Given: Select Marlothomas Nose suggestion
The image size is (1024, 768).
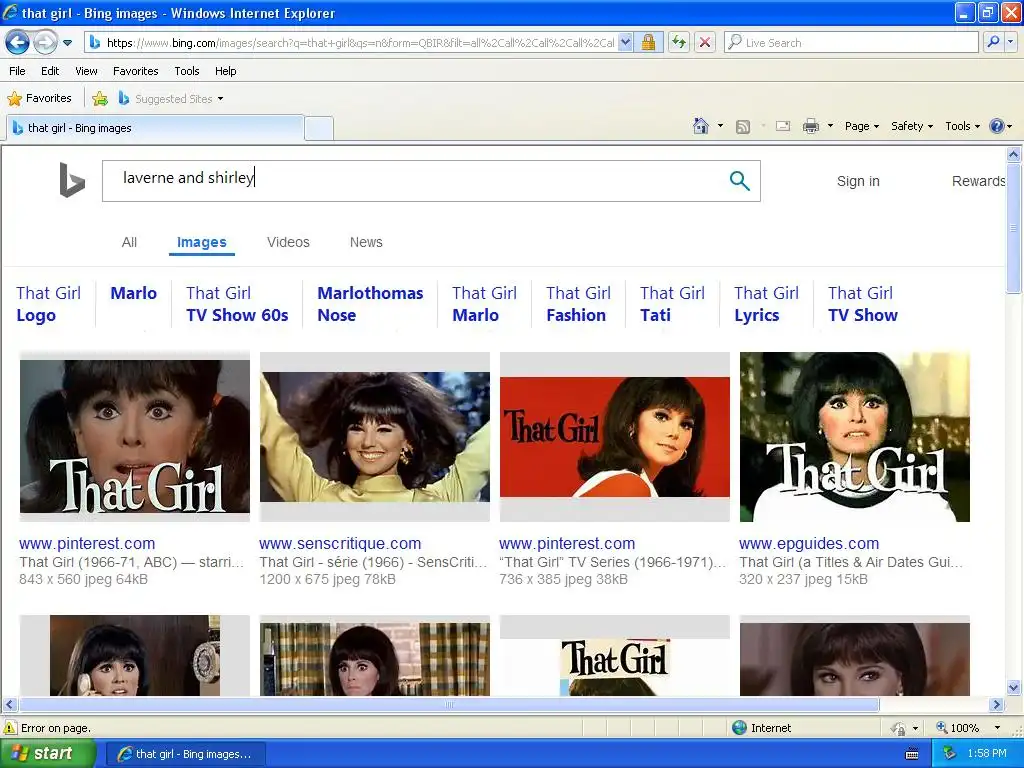Looking at the screenshot, I should click(x=370, y=304).
